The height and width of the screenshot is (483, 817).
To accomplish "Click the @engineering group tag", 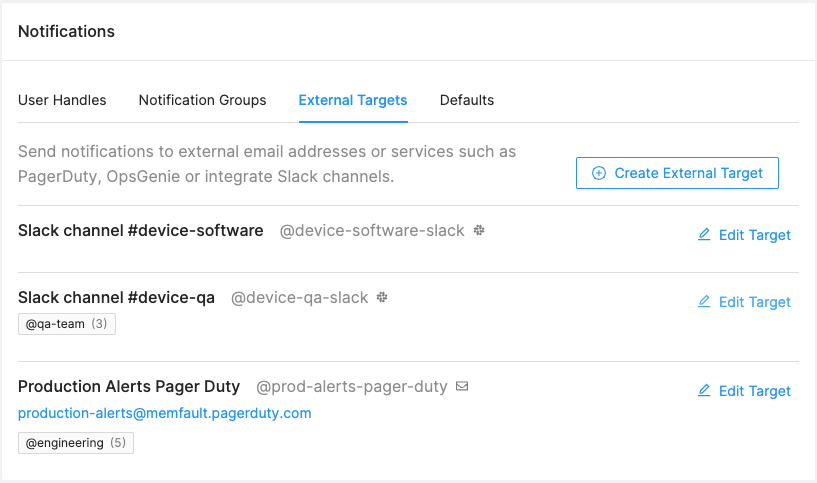I will [x=76, y=442].
